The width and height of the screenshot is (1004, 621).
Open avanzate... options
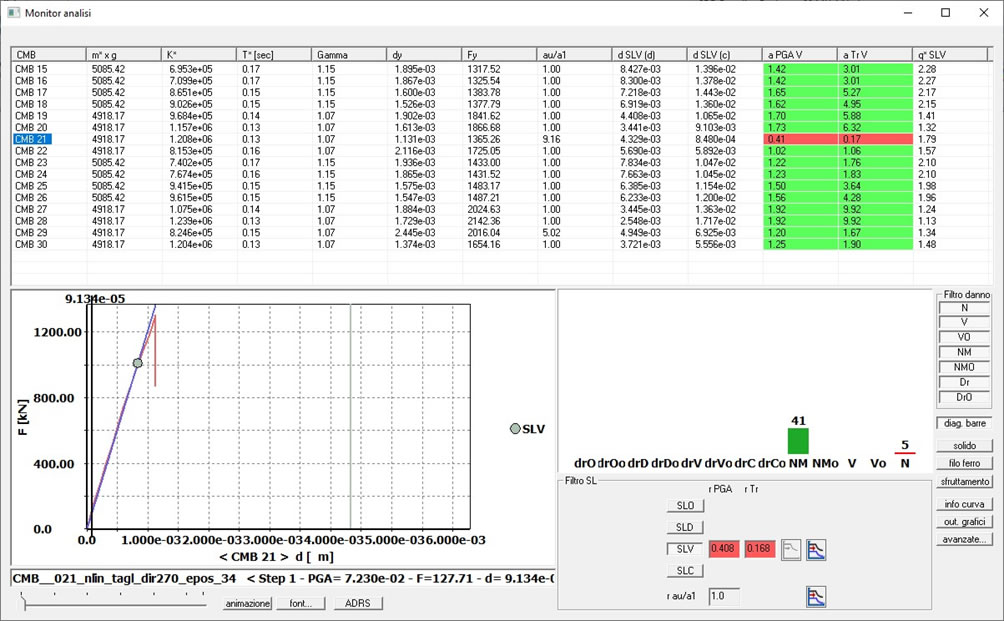pyautogui.click(x=964, y=540)
